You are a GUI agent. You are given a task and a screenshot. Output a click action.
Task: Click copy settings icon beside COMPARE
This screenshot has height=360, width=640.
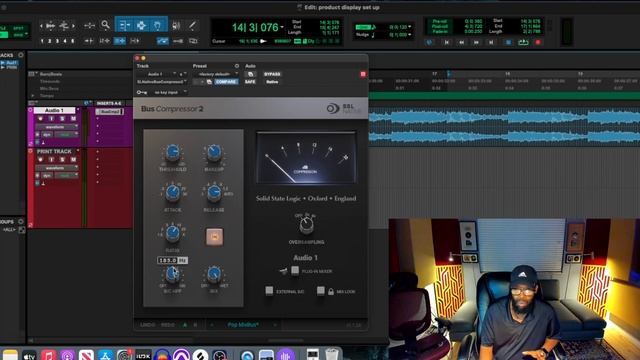click(x=209, y=82)
